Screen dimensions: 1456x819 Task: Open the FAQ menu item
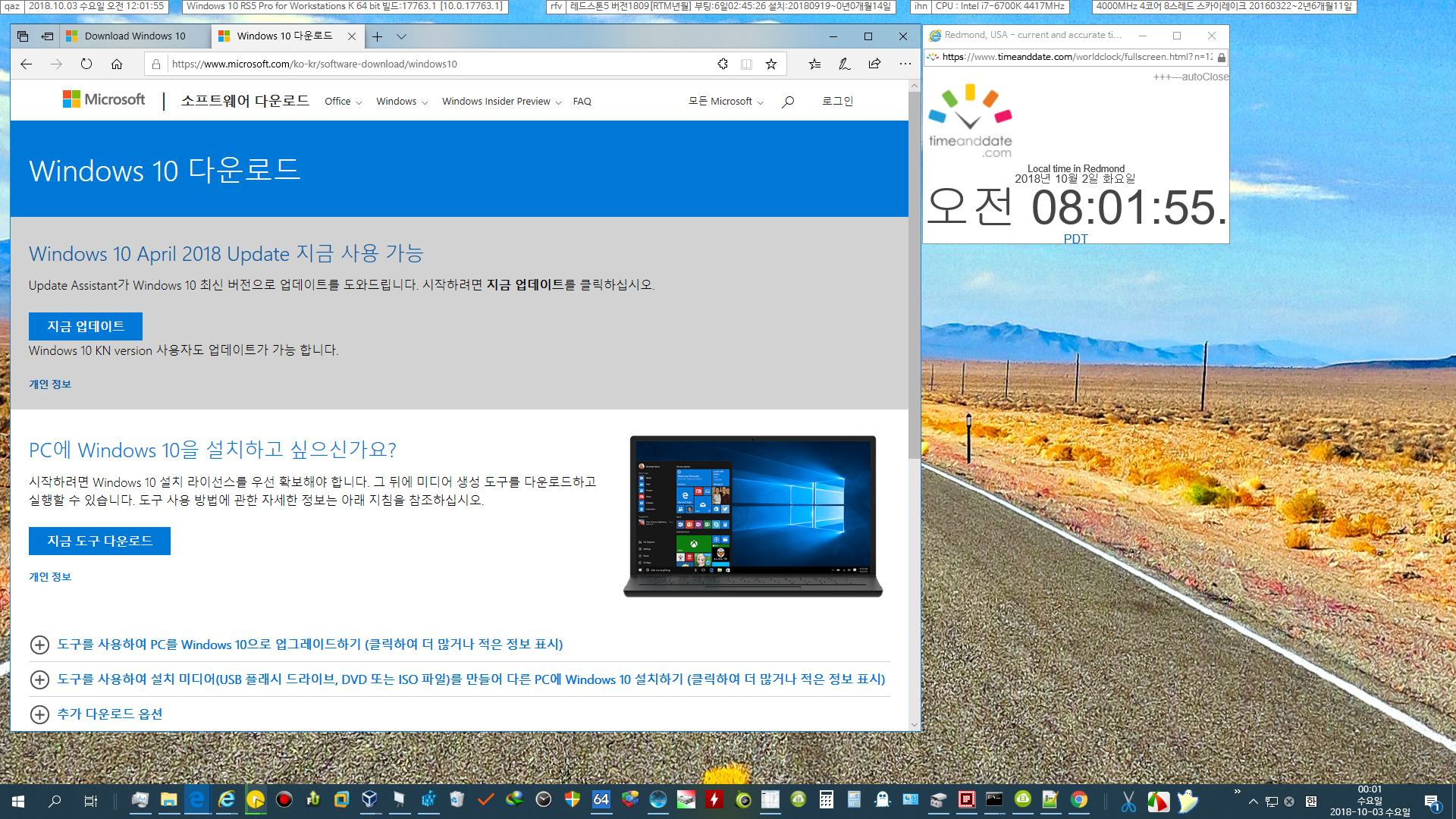pos(582,102)
